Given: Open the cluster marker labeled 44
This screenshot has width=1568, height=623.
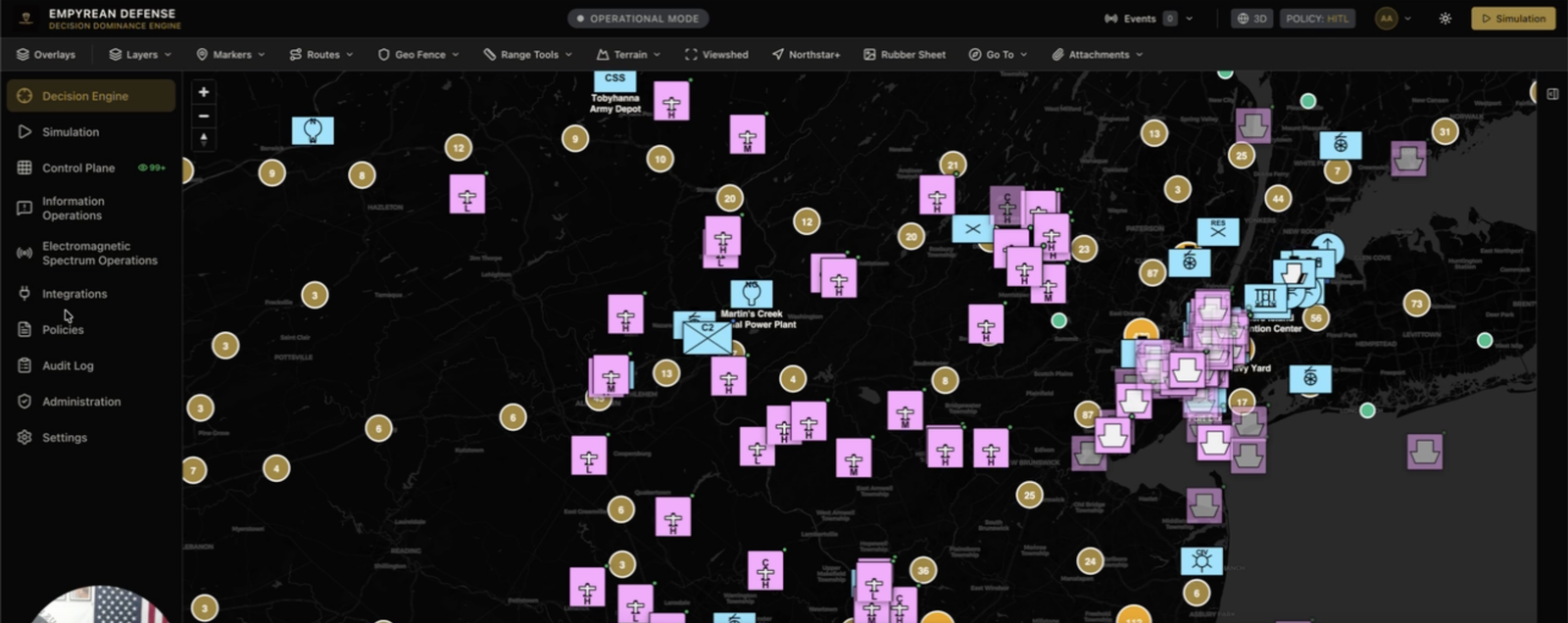Looking at the screenshot, I should click(x=1277, y=199).
